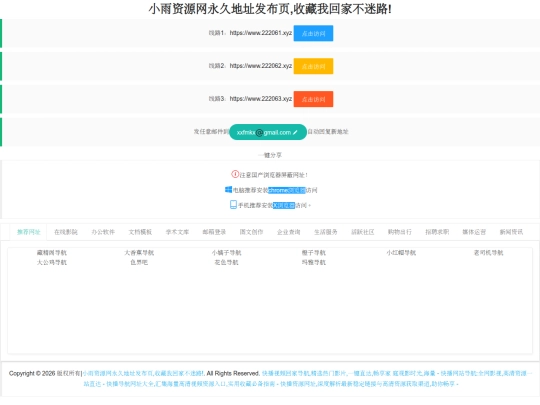Click the 一键分享 share text

(x=270, y=155)
